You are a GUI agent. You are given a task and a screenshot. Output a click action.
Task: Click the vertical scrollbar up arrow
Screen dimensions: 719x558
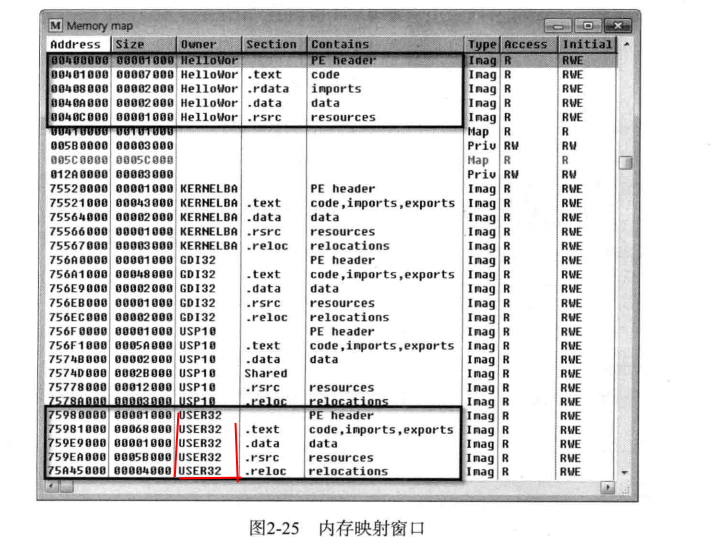(626, 44)
